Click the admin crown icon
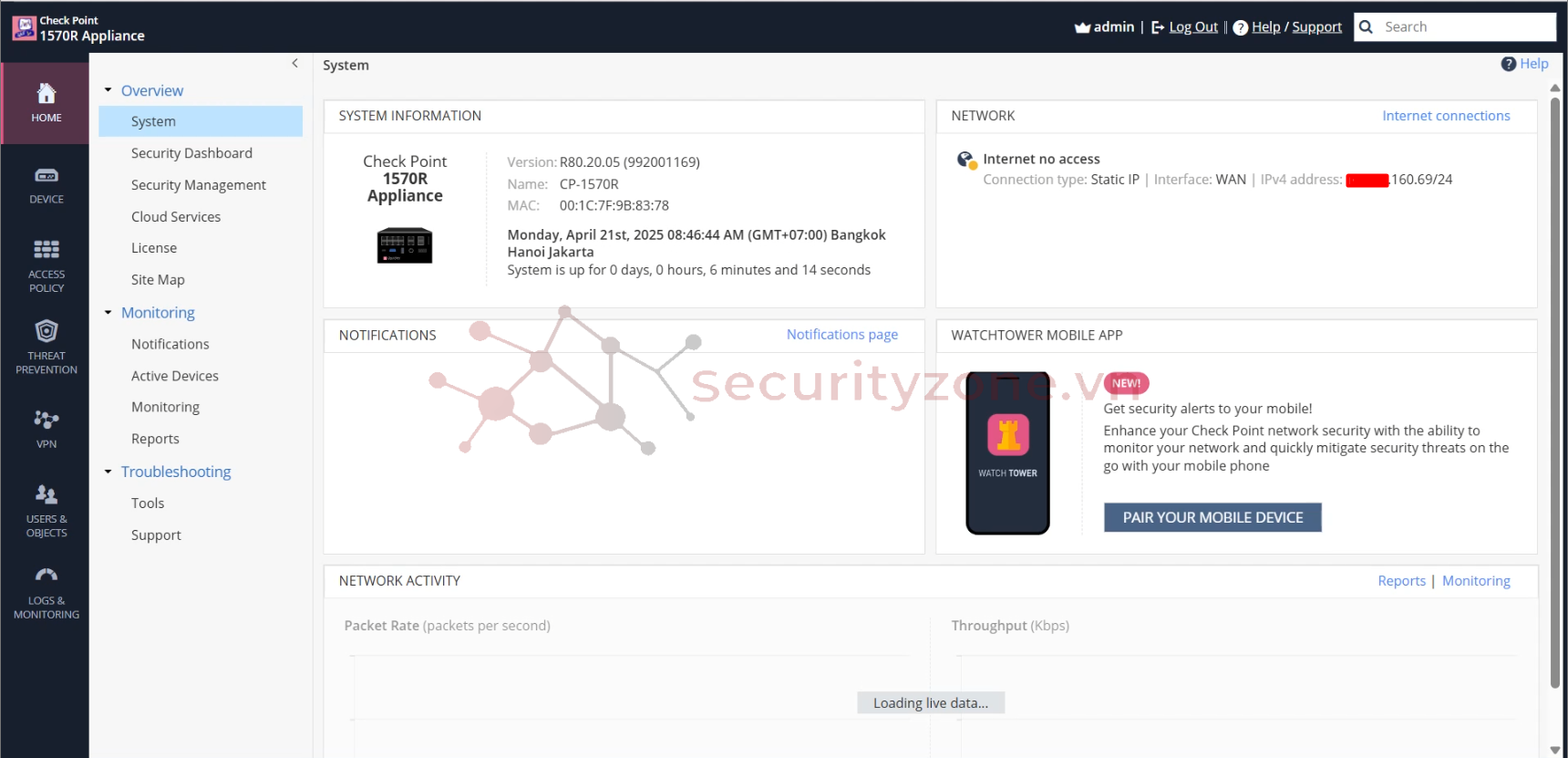Image resolution: width=1568 pixels, height=758 pixels. (1082, 27)
